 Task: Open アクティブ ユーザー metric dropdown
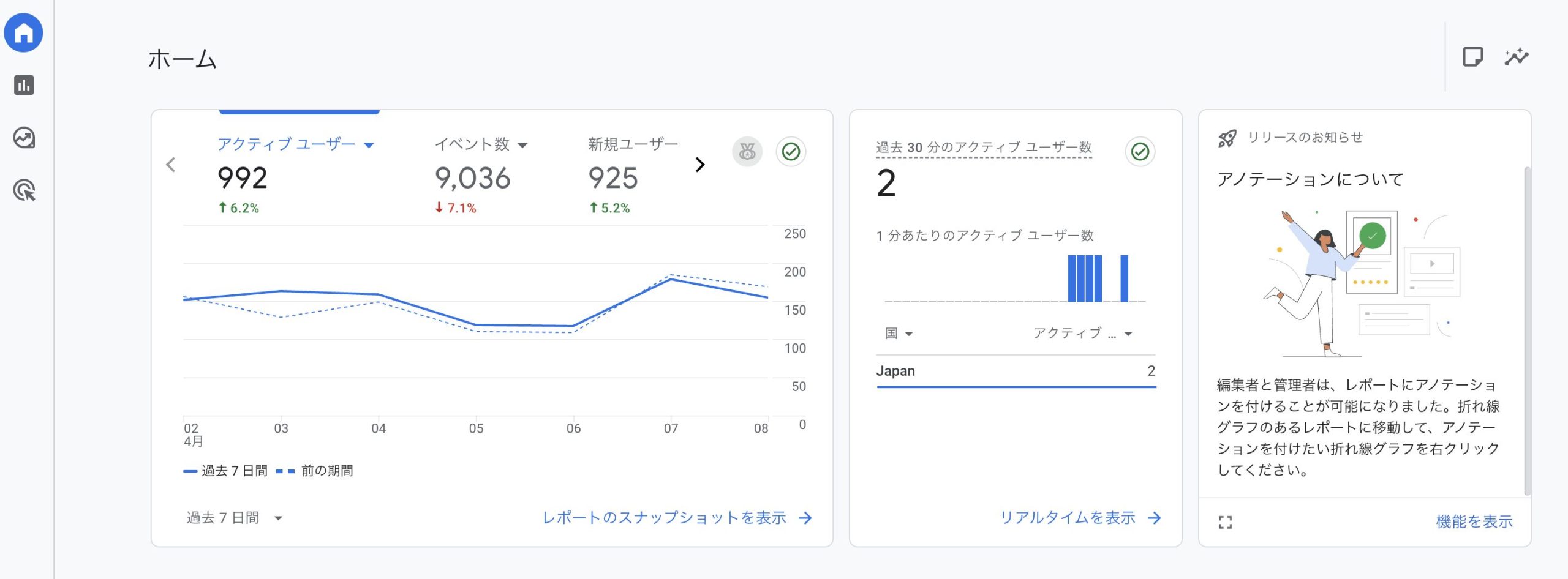[x=295, y=144]
